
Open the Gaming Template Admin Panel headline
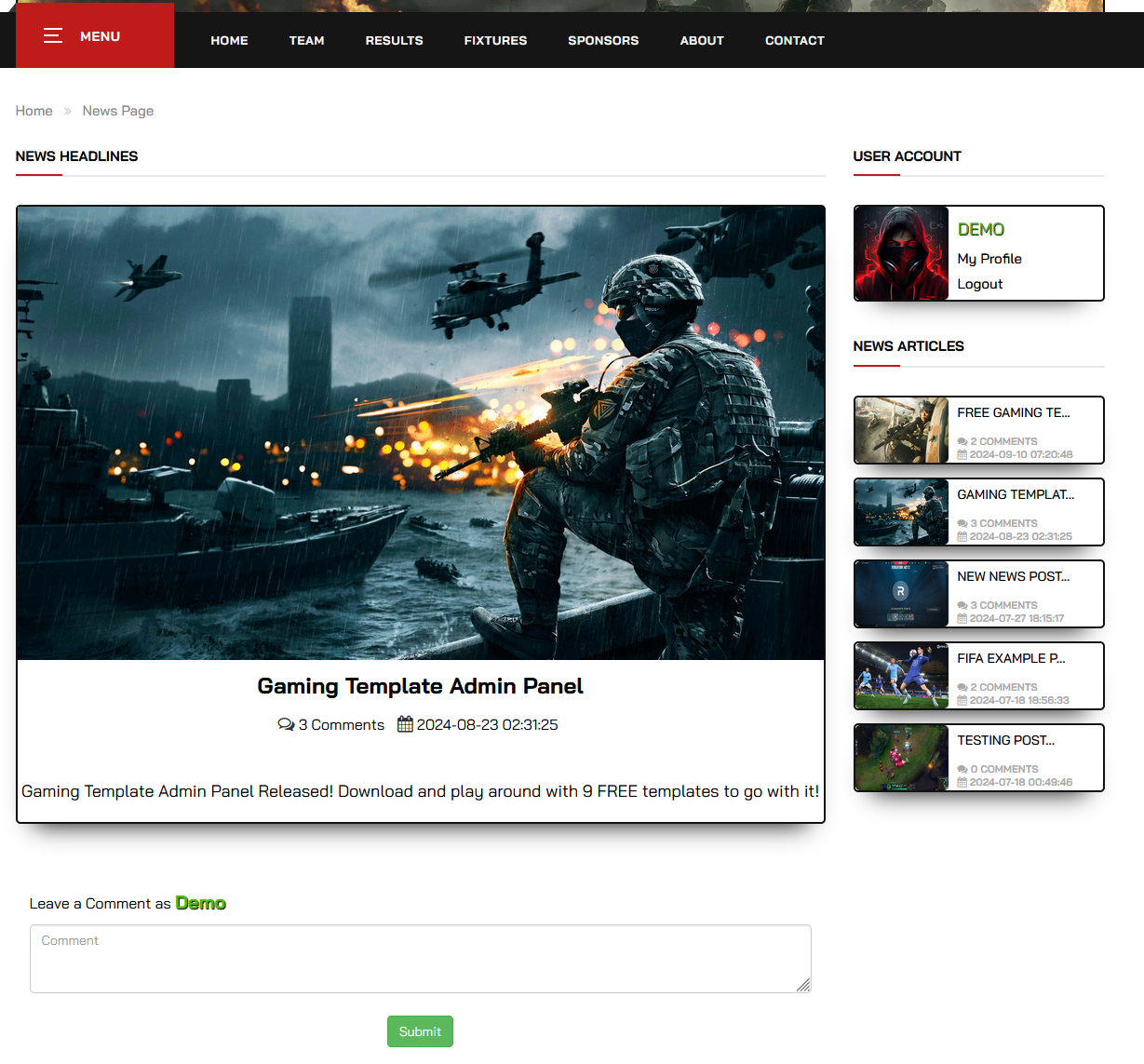click(x=420, y=686)
